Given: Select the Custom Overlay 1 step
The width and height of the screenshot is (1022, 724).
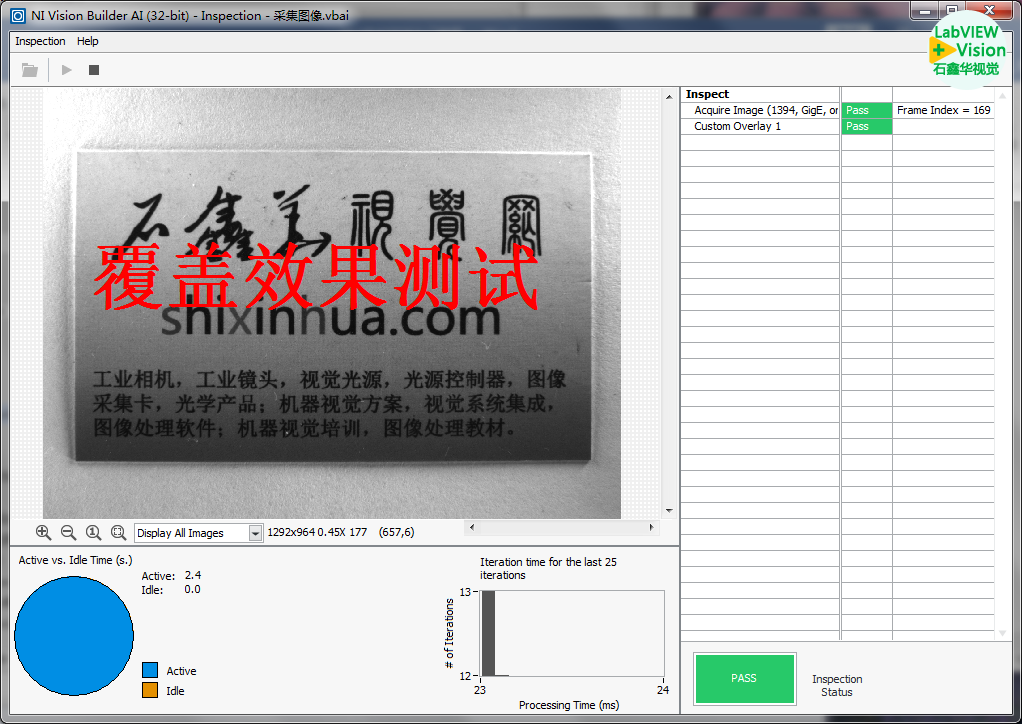Looking at the screenshot, I should (738, 126).
